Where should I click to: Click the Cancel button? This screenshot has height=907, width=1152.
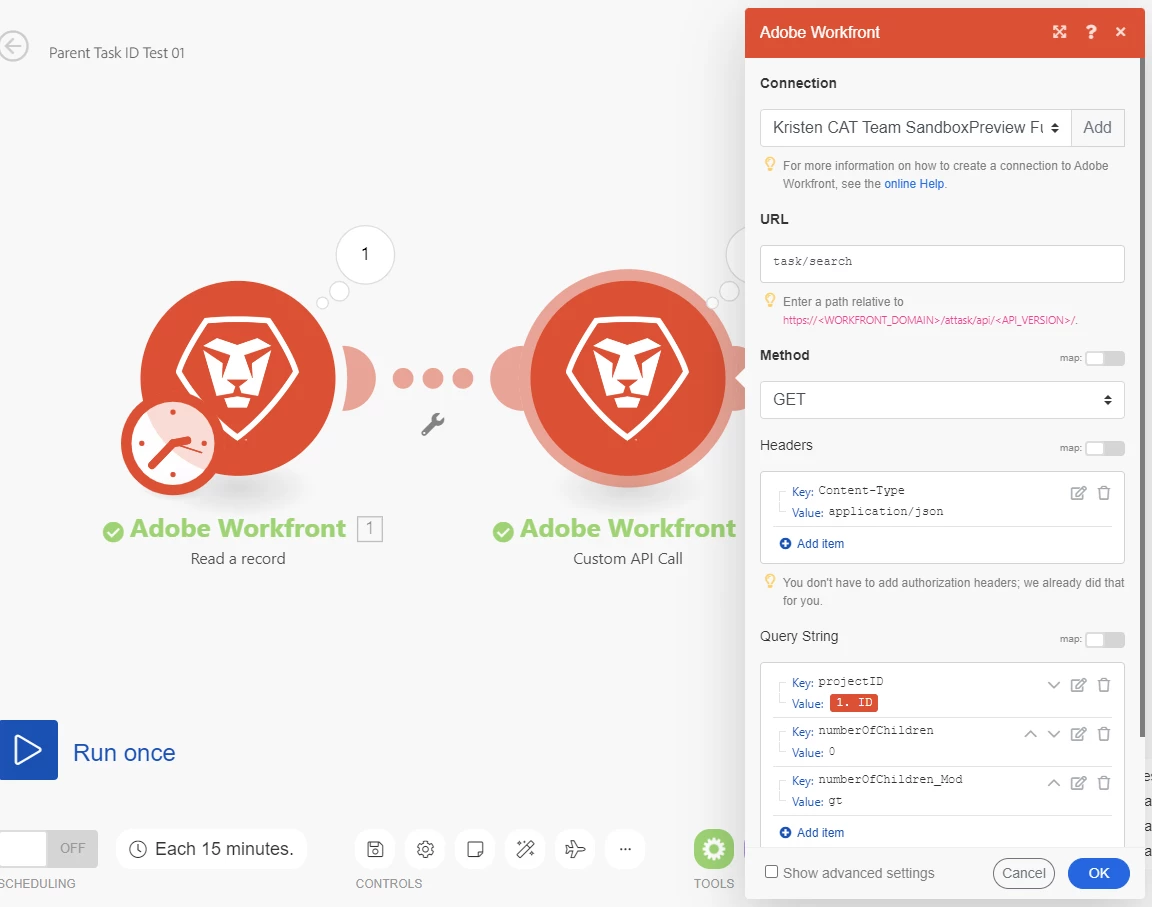point(1023,873)
